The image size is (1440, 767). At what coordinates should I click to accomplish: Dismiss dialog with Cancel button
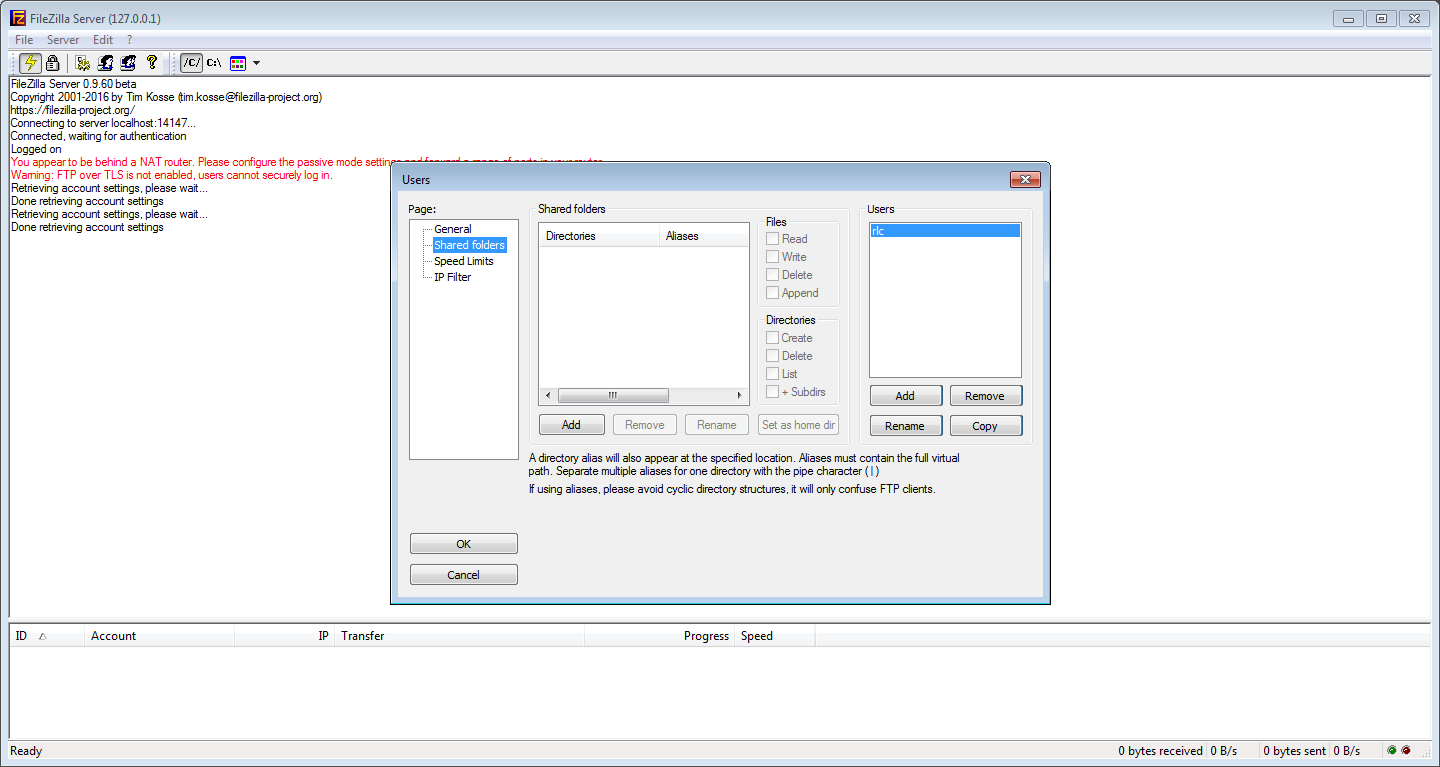[464, 575]
